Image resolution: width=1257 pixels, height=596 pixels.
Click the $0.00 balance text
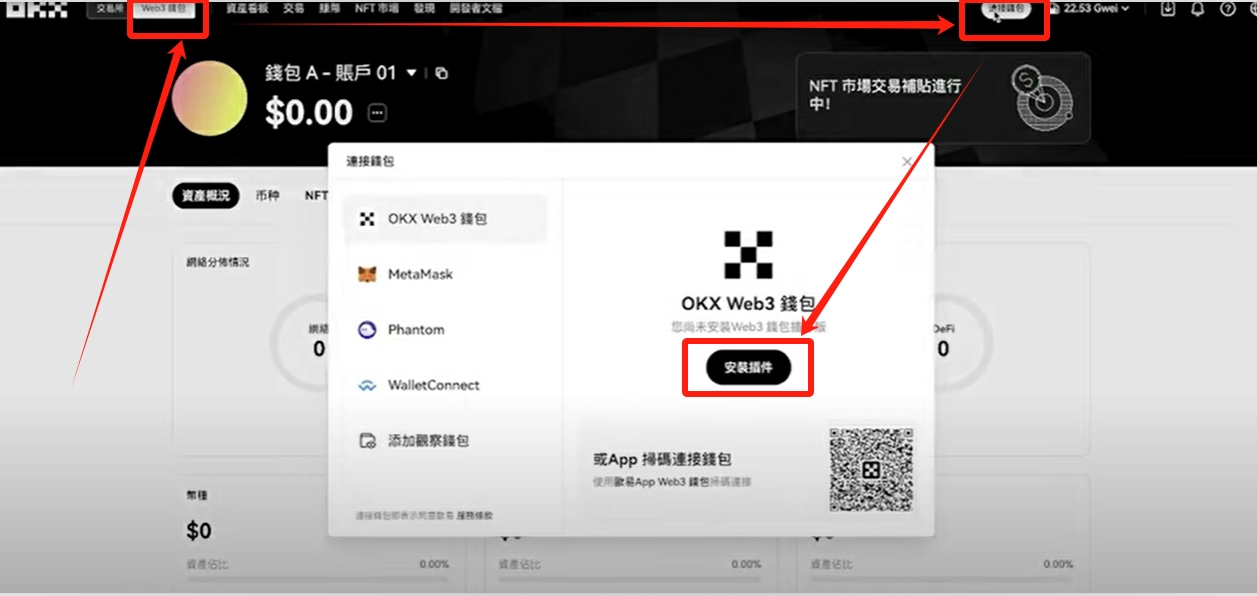tap(308, 112)
